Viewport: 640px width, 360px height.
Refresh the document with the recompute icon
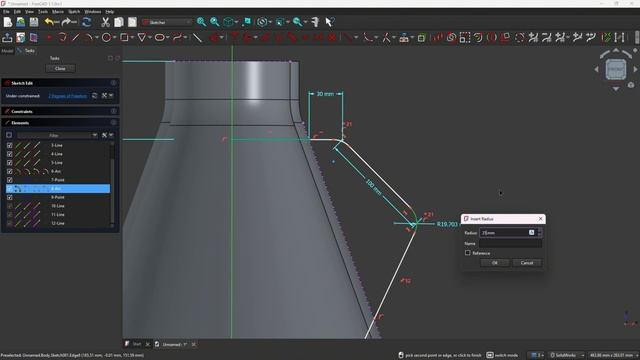87,22
